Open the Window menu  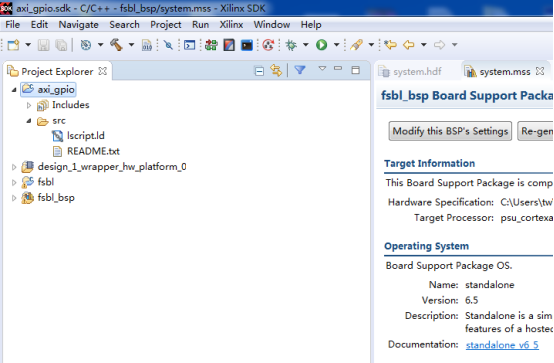point(272,25)
